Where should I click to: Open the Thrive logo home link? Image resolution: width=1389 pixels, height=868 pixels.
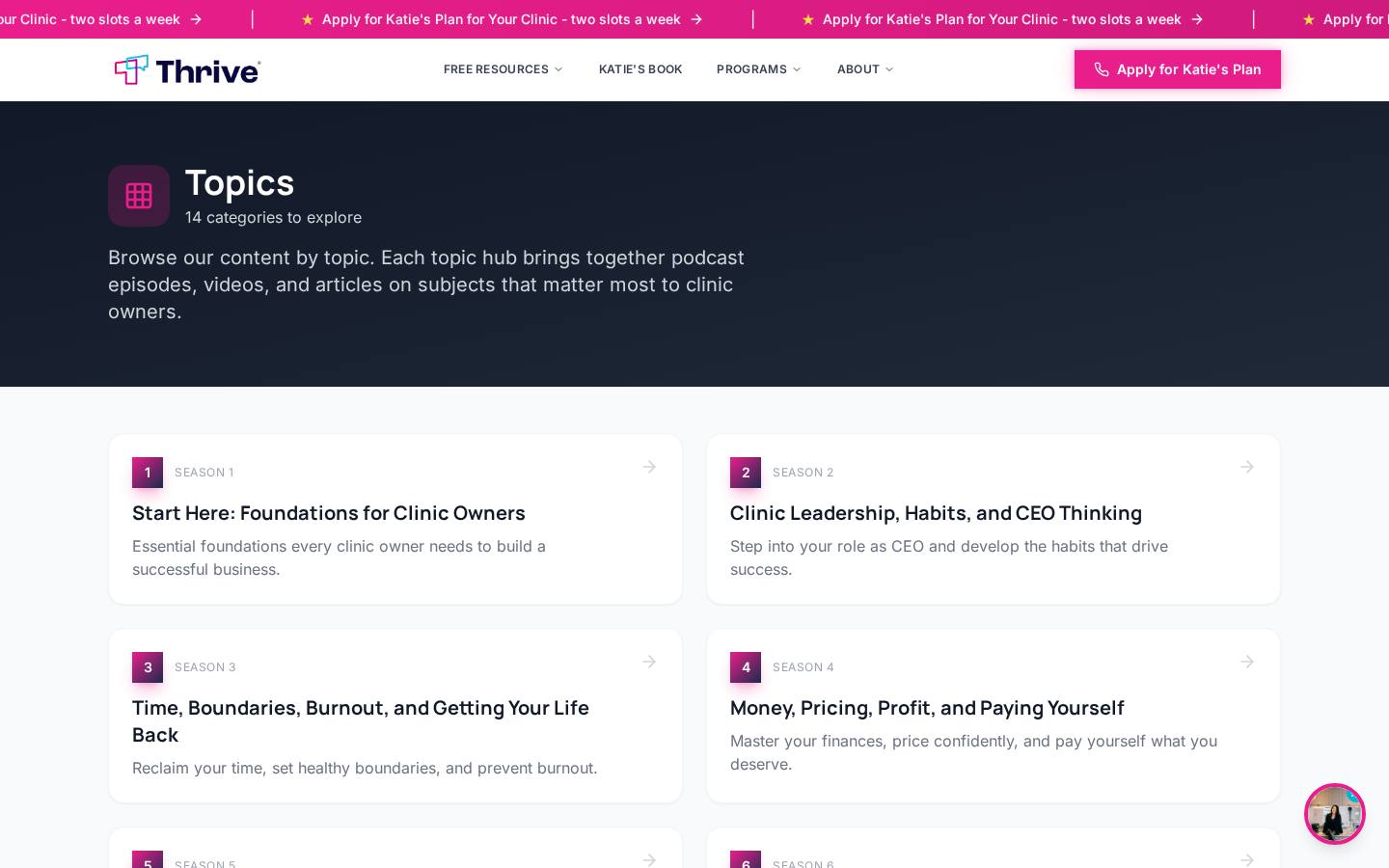click(187, 69)
